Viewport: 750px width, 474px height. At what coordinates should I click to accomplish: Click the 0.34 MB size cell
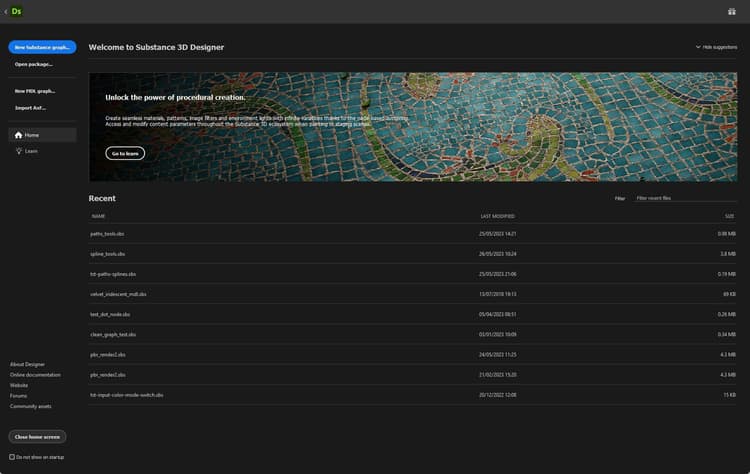727,334
